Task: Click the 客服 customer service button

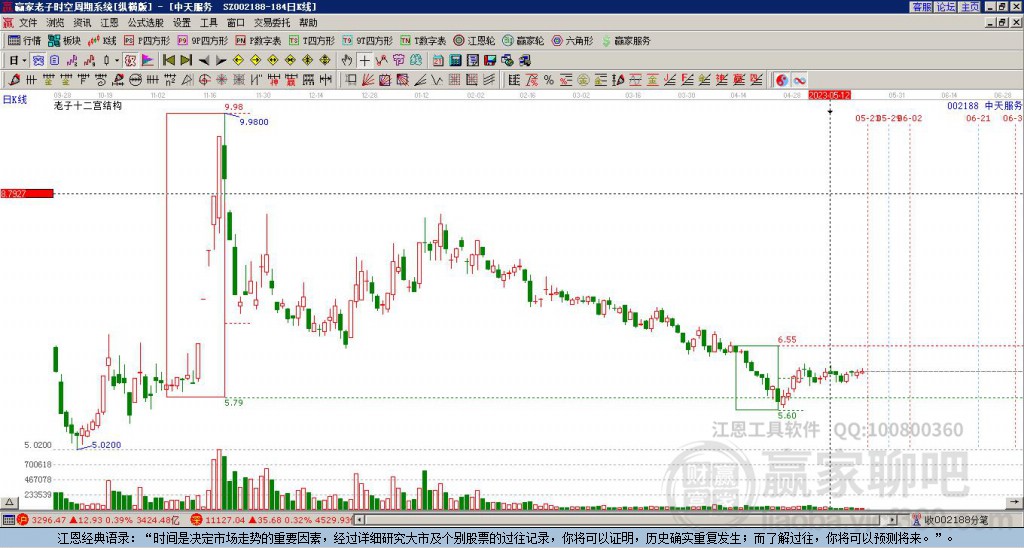Action: pos(922,7)
